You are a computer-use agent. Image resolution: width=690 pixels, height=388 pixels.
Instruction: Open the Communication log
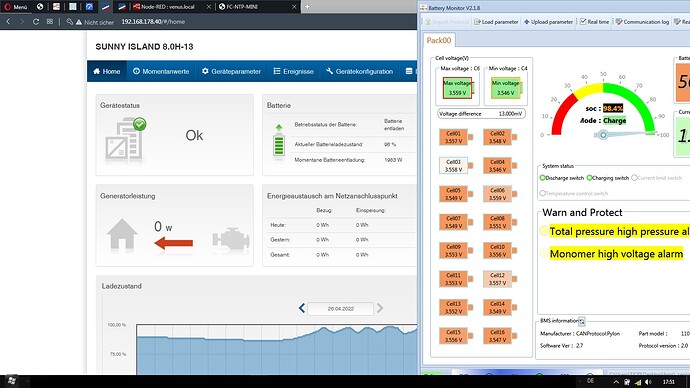642,22
